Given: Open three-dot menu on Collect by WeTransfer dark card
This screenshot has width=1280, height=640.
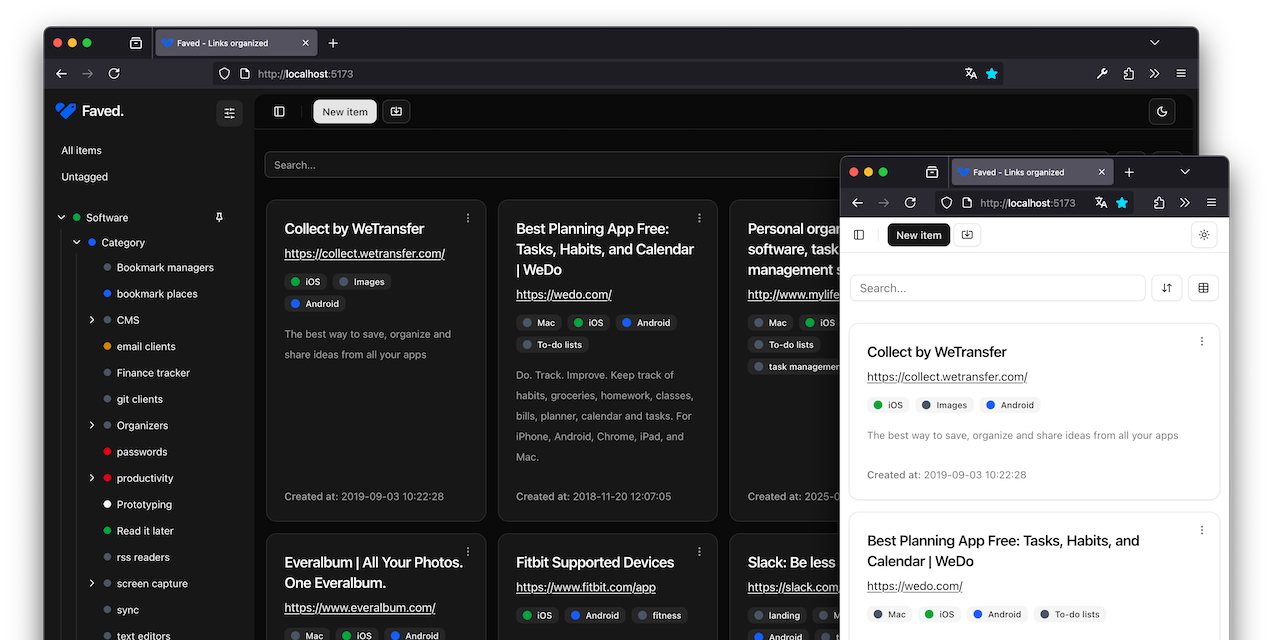Looking at the screenshot, I should tap(468, 218).
